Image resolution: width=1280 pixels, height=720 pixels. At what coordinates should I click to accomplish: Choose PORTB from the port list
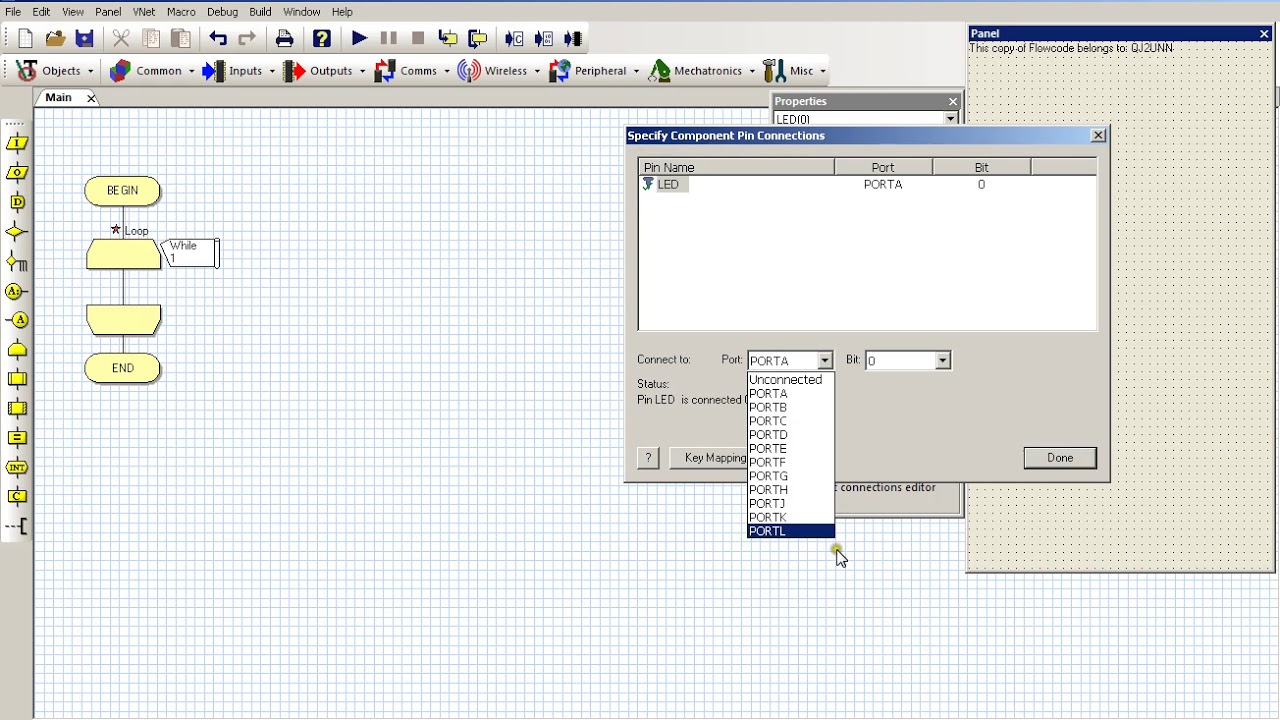pyautogui.click(x=790, y=407)
